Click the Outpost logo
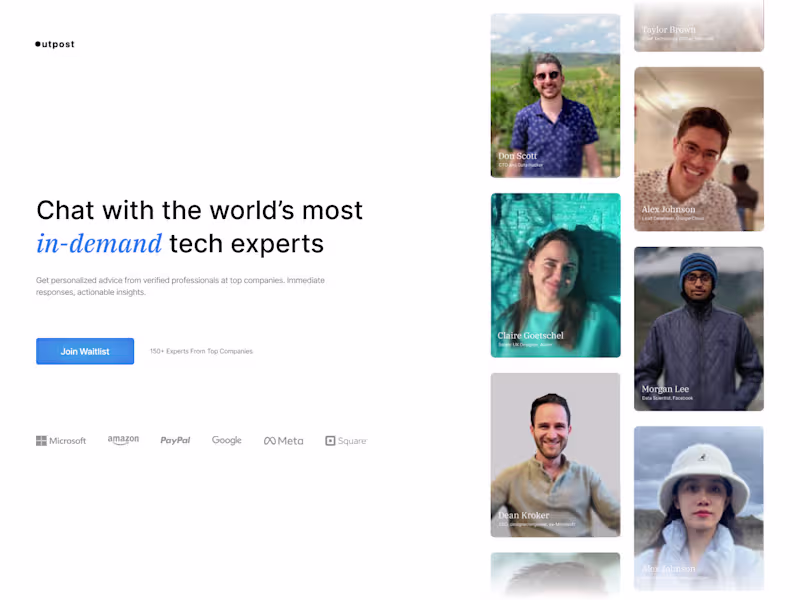 point(55,44)
